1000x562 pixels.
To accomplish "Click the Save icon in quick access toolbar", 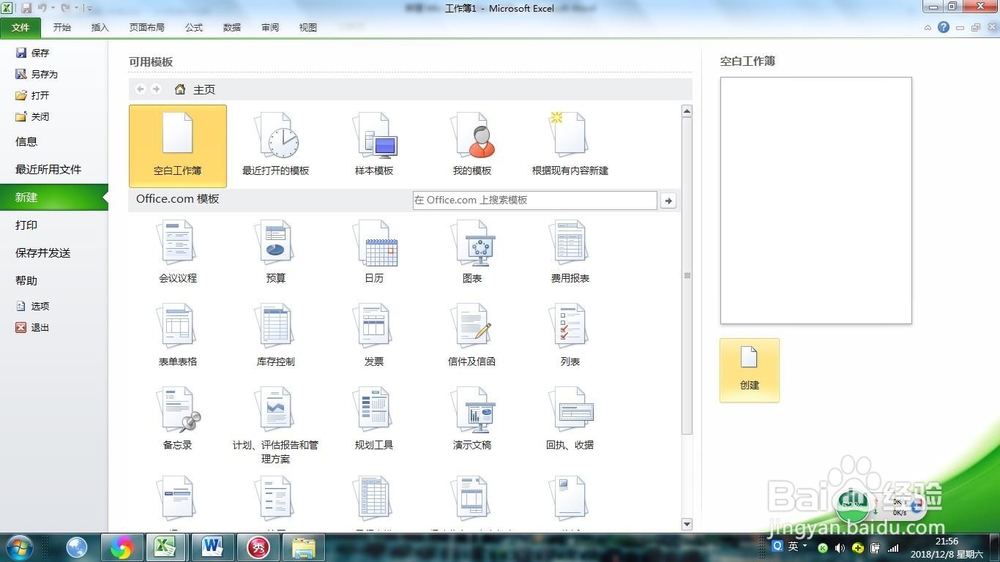I will point(26,8).
